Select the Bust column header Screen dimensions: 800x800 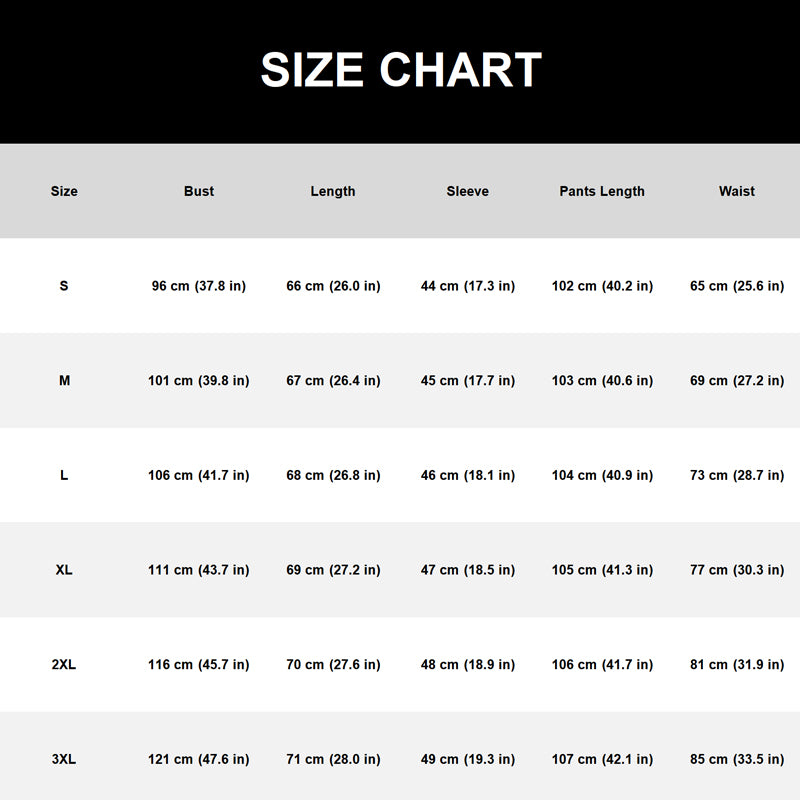click(199, 191)
